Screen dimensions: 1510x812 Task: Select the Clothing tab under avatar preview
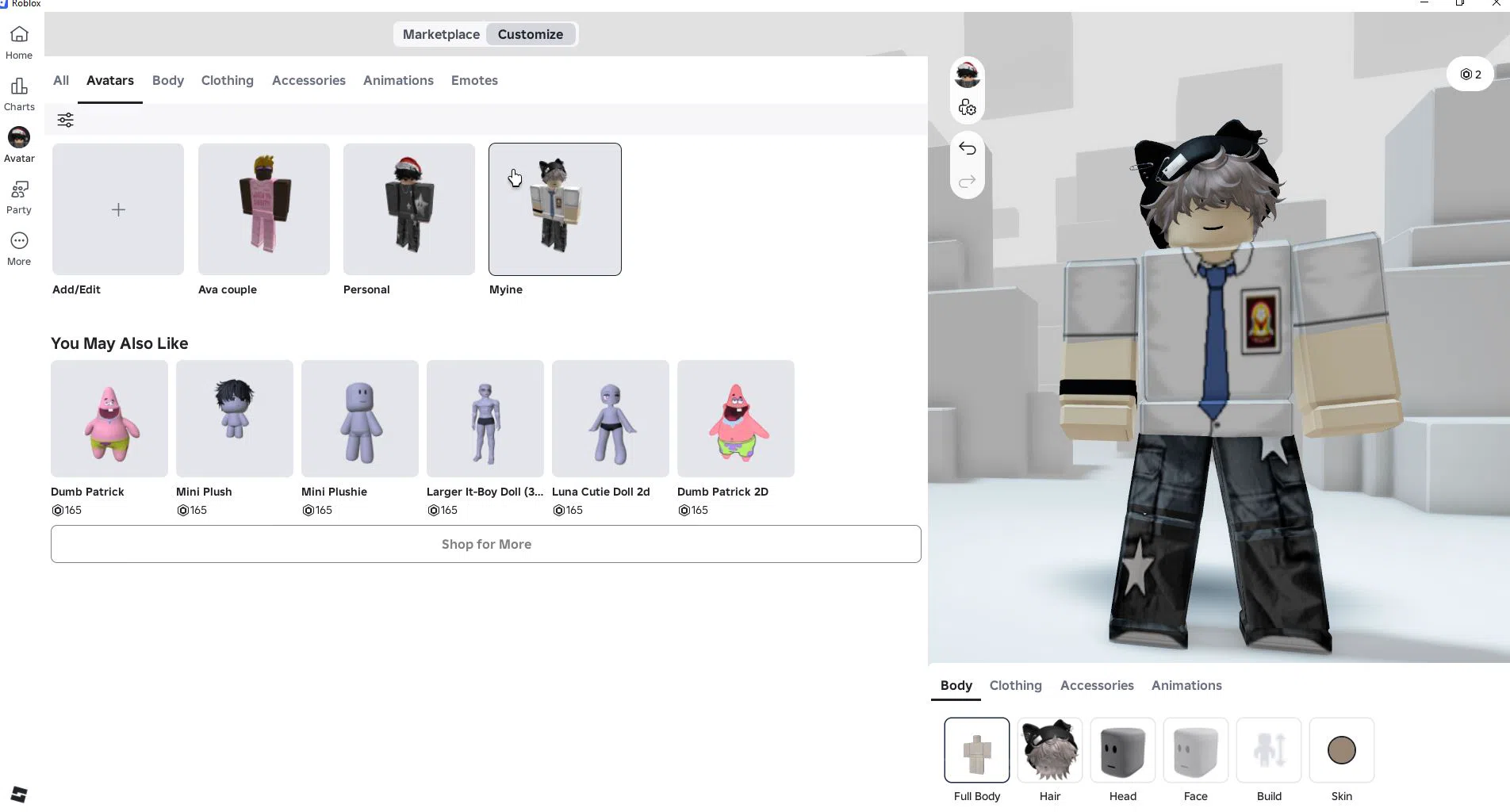click(1016, 685)
